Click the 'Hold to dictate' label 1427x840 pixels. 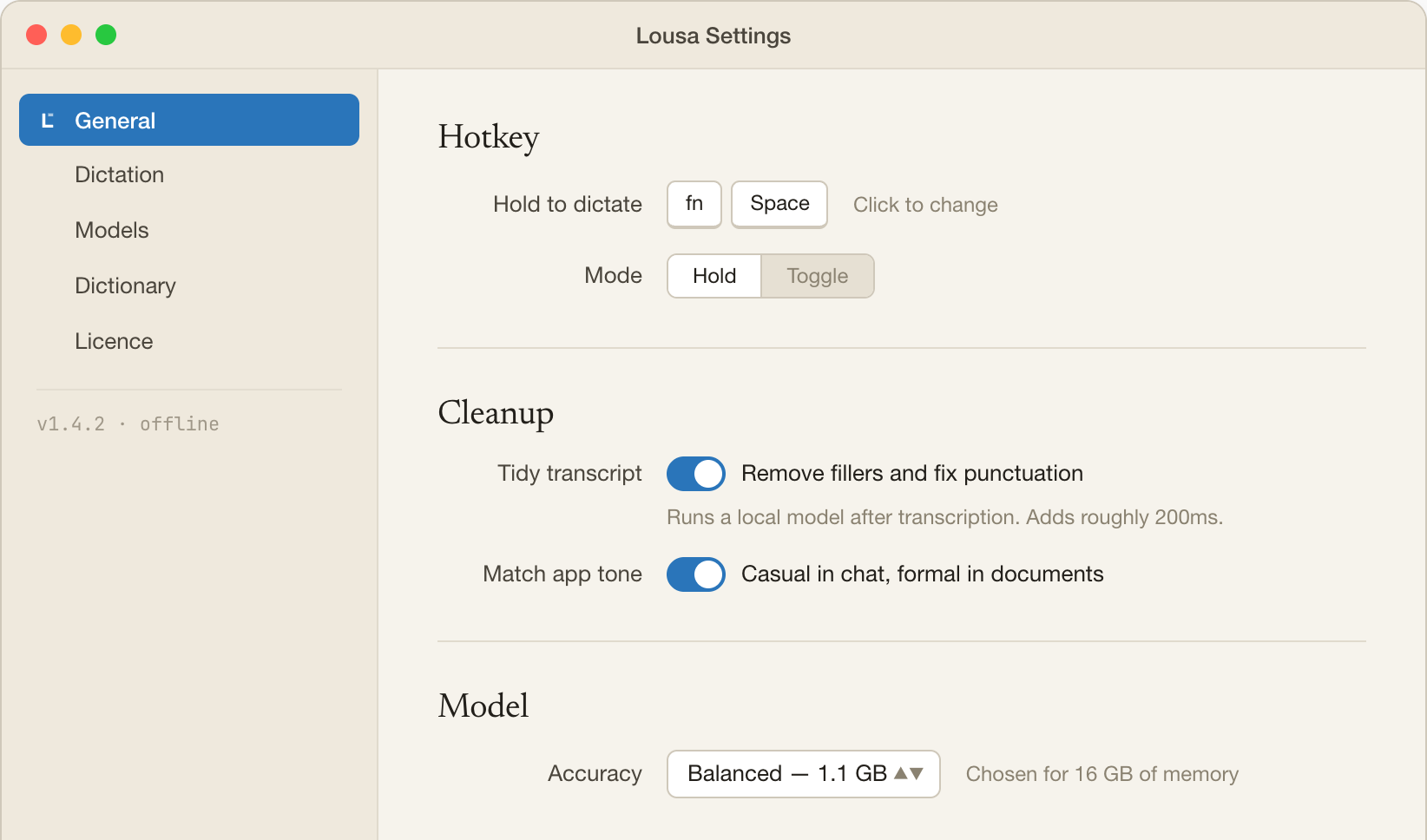tap(568, 204)
